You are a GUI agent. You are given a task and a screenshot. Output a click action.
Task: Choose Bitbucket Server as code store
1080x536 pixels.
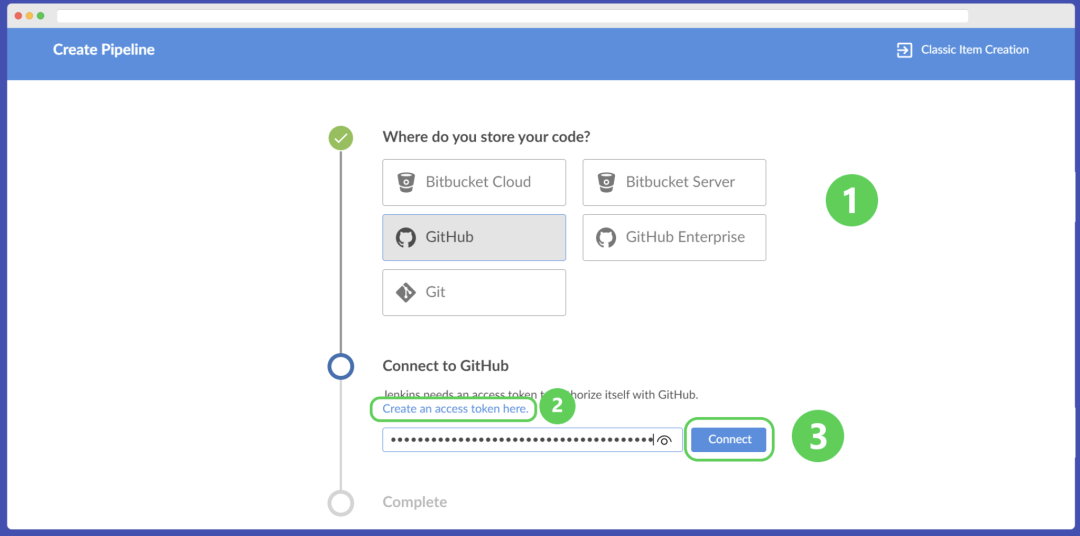pyautogui.click(x=674, y=182)
